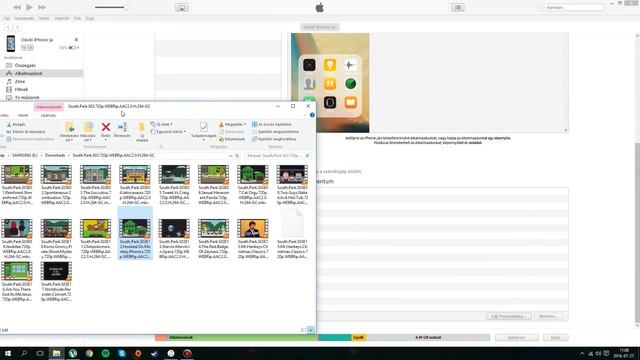
Task: Click the iTunes search field
Action: pyautogui.click(x=571, y=7)
